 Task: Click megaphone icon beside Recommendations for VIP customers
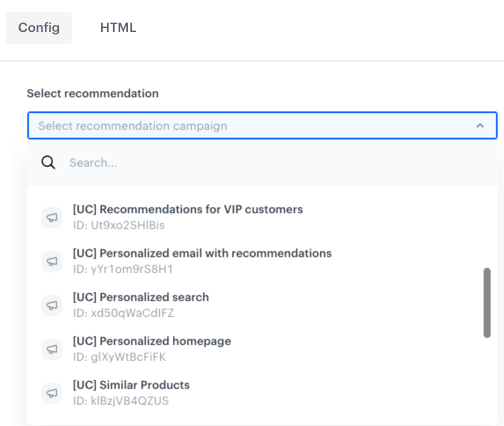click(52, 218)
